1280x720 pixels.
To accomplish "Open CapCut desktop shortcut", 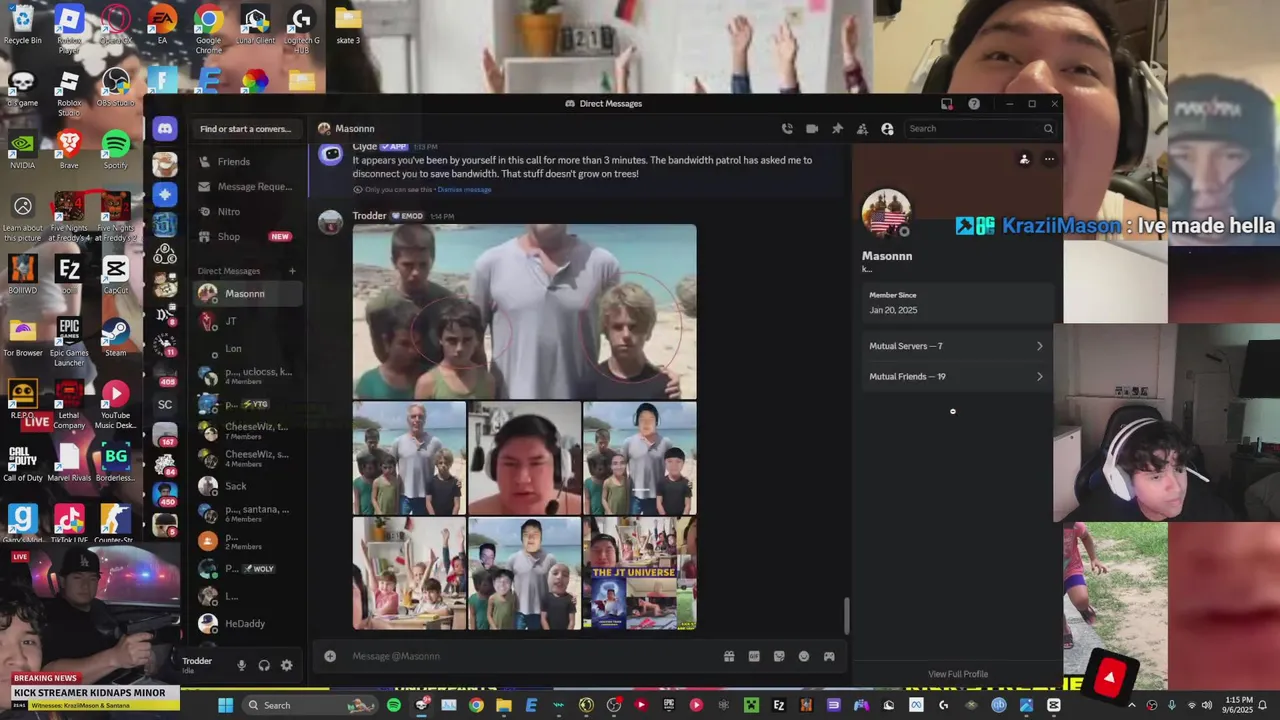I will [116, 274].
